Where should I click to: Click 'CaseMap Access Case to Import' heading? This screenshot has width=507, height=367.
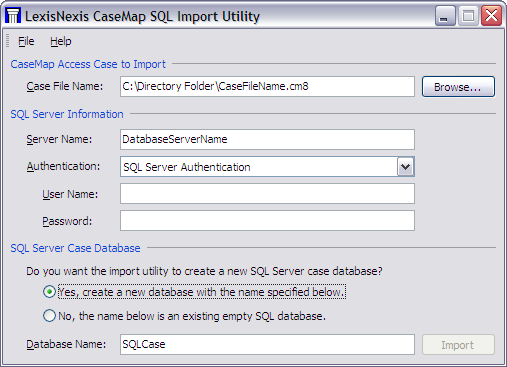[x=88, y=64]
